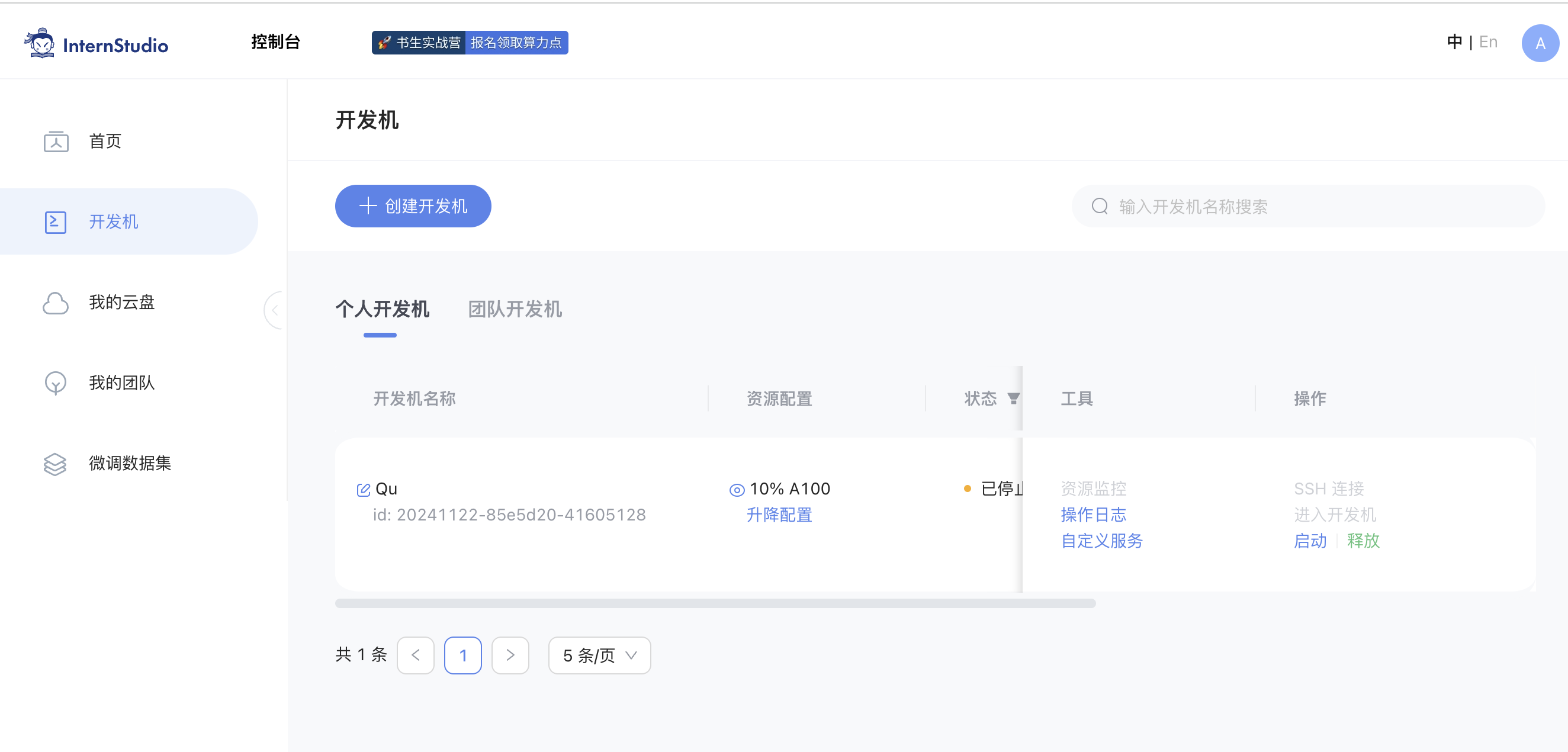Click the fine-tuning dataset layers icon
Image resolution: width=1568 pixels, height=752 pixels.
tap(56, 464)
